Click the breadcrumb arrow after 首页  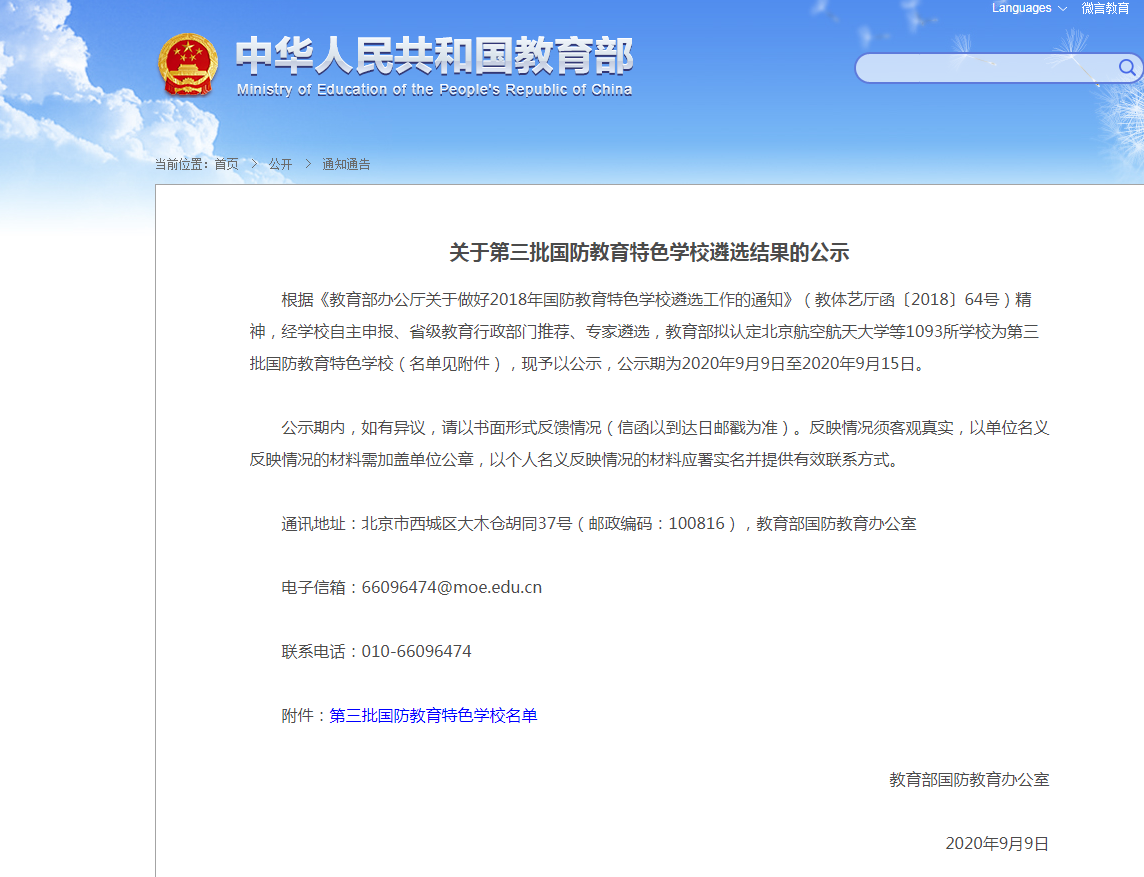pos(254,164)
